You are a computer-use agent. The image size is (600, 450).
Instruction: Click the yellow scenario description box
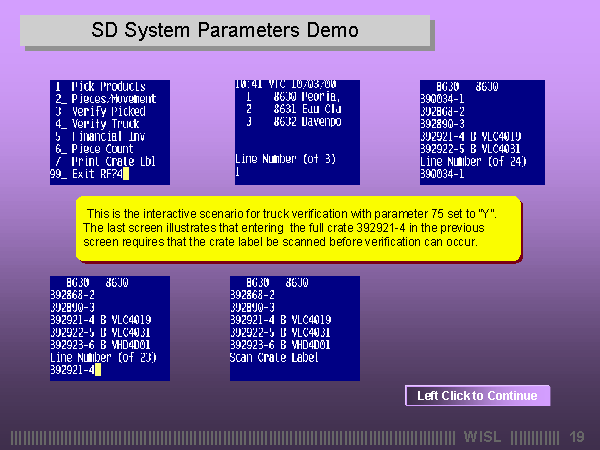pyautogui.click(x=298, y=229)
